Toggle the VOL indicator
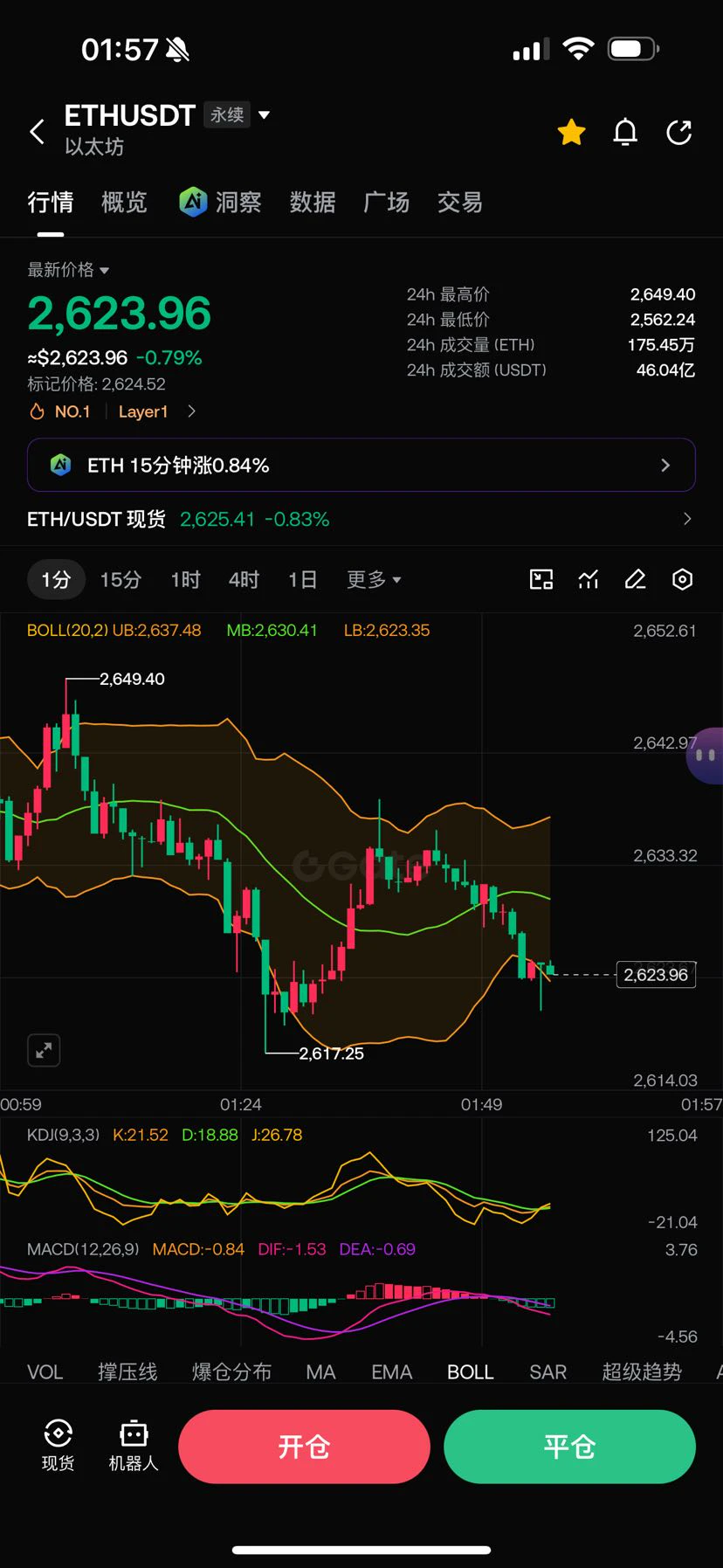 click(45, 1371)
